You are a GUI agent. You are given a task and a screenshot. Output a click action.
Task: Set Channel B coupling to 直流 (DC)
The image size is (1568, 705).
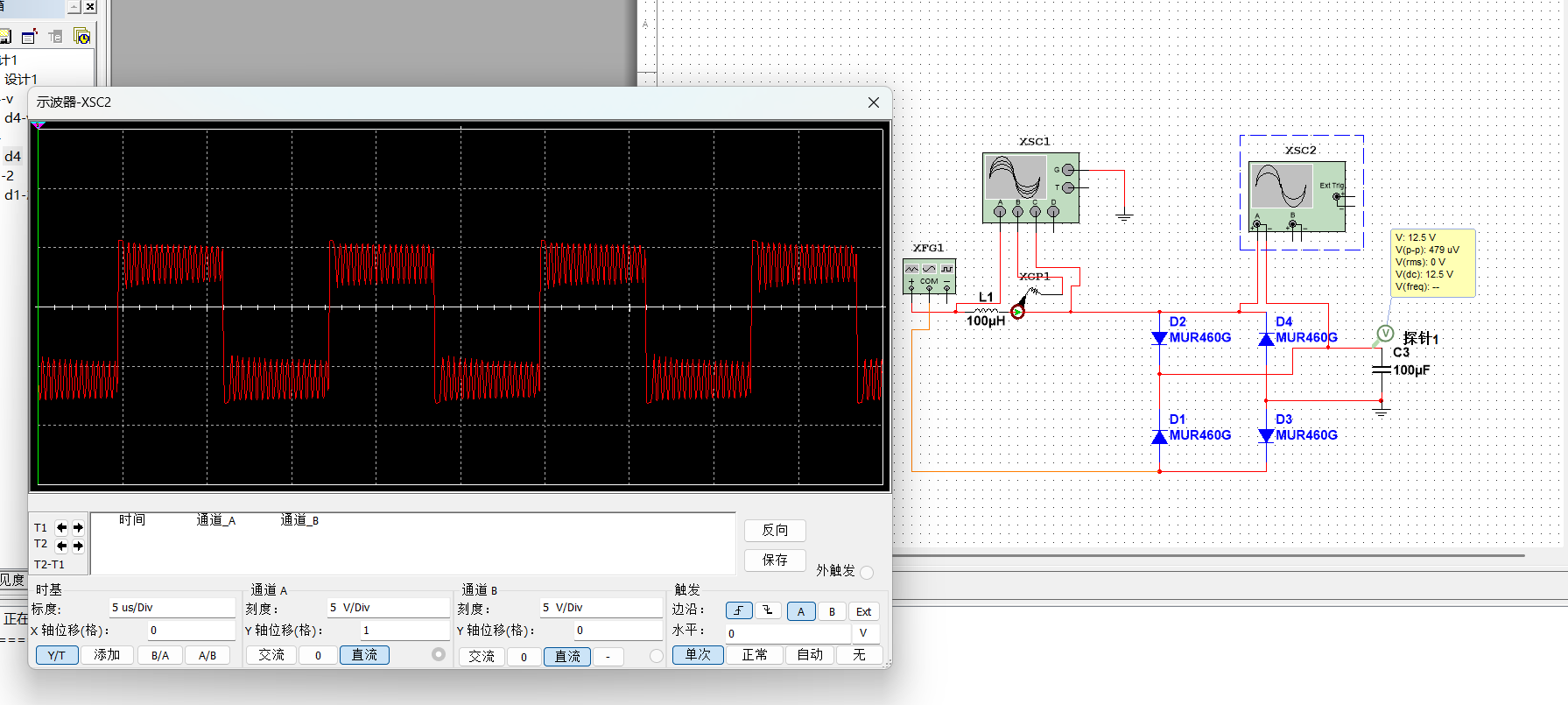[x=567, y=656]
